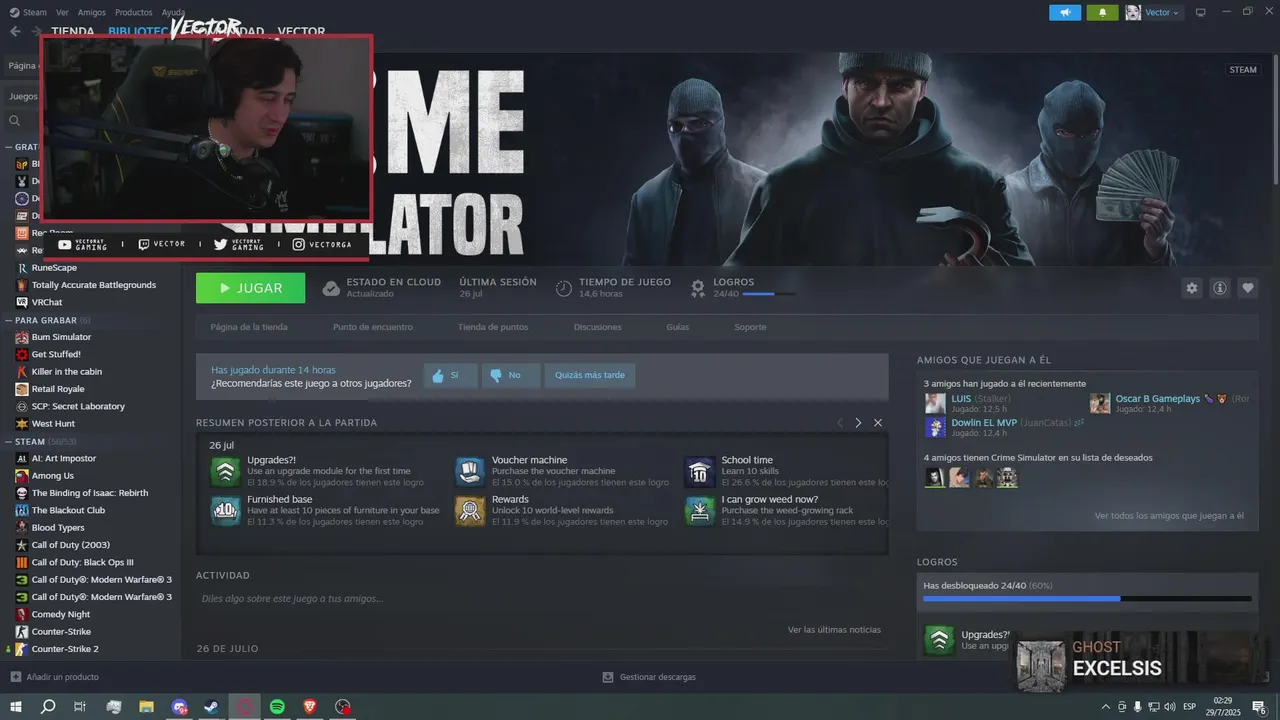Open the Discusiones tab
The width and height of the screenshot is (1280, 720).
(x=597, y=327)
